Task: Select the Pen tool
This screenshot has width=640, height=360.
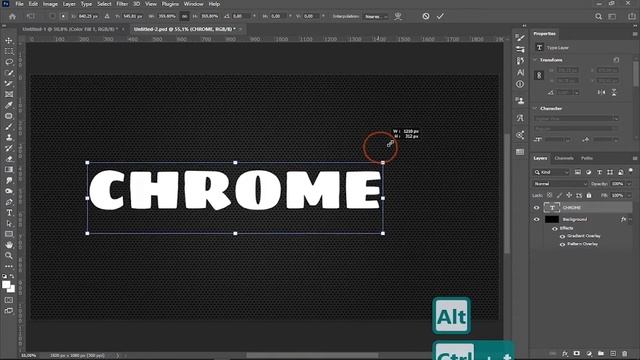Action: click(x=9, y=202)
